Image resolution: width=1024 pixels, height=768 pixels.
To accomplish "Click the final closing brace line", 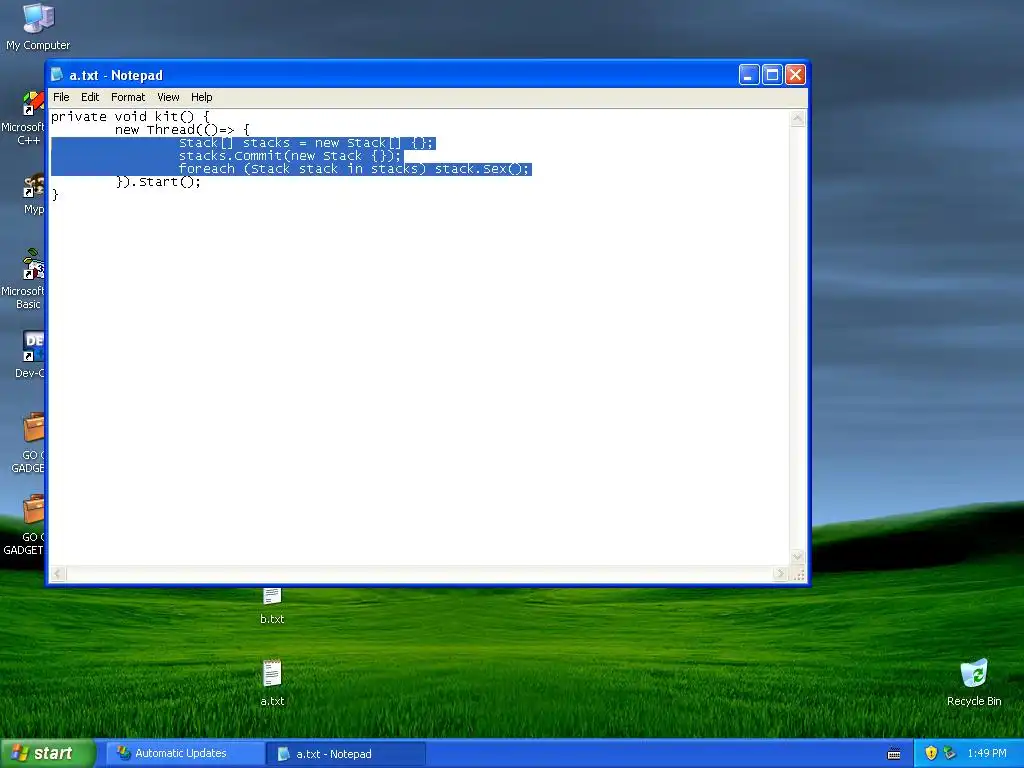I will click(55, 195).
